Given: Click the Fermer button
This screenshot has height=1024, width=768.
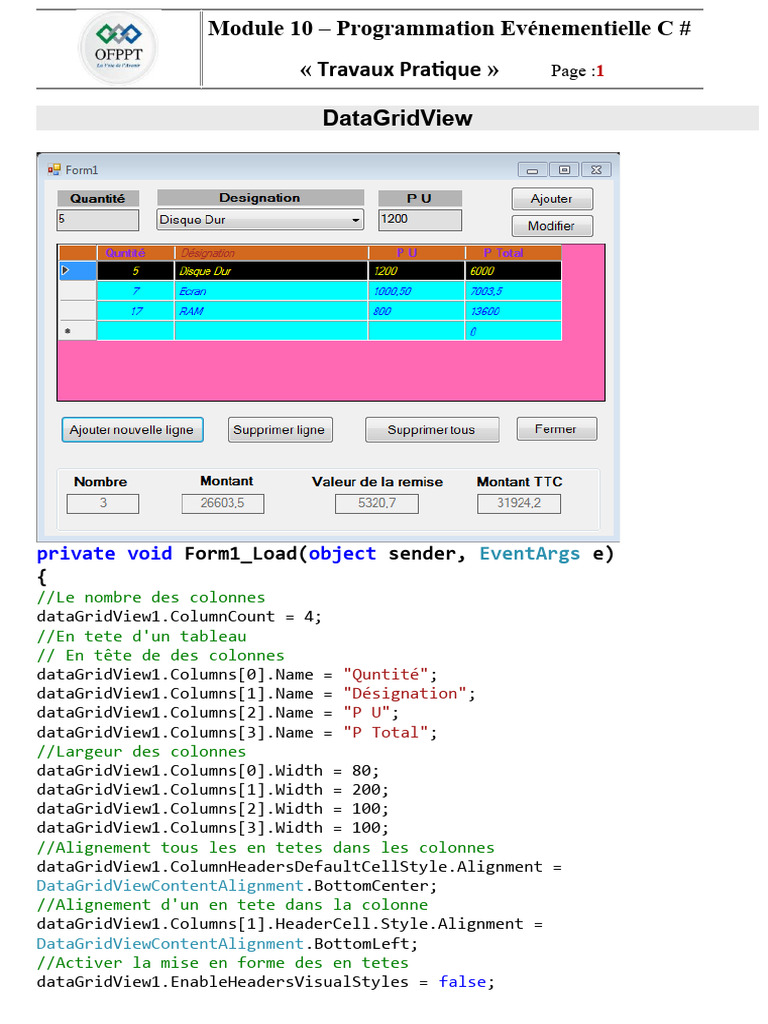Looking at the screenshot, I should click(556, 429).
